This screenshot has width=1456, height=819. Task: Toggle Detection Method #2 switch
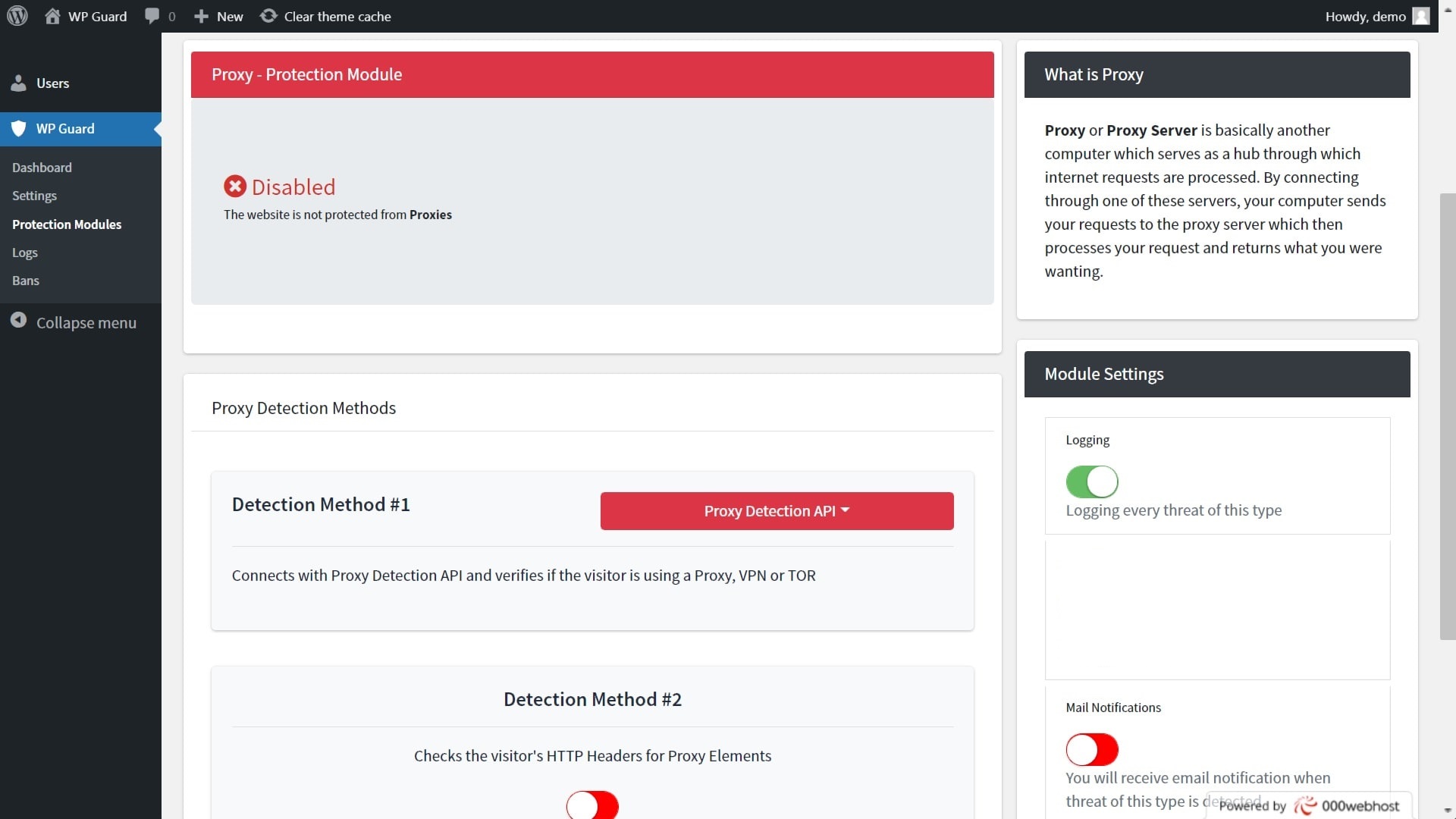592,805
